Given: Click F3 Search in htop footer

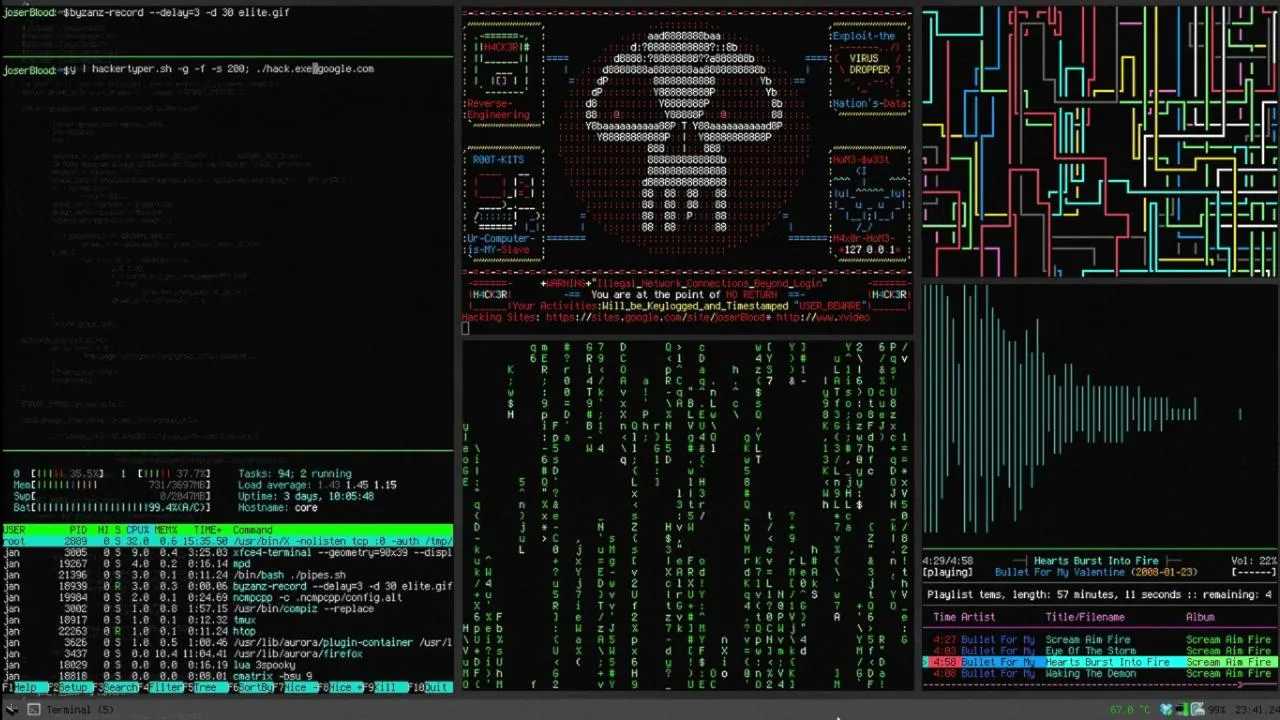Looking at the screenshot, I should coord(116,688).
